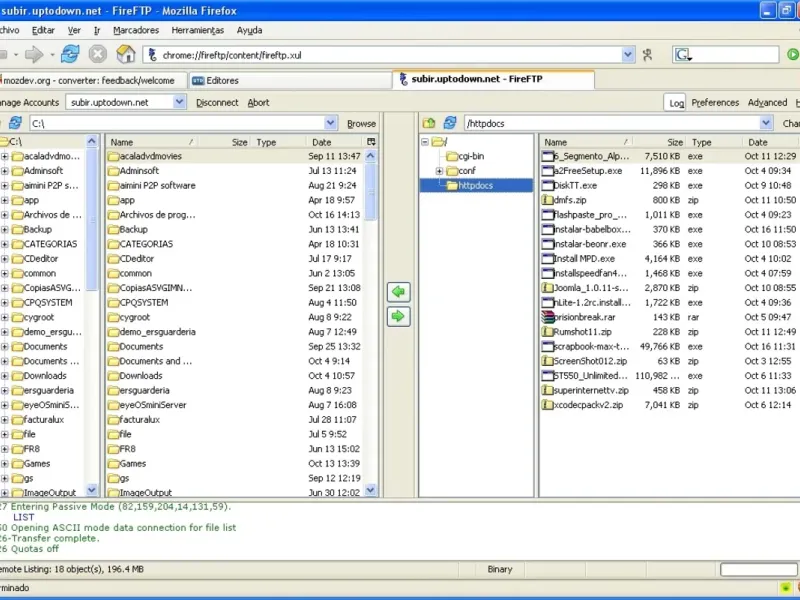This screenshot has height=600, width=800.
Task: Go to the Firefox home page icon
Action: coord(125,54)
